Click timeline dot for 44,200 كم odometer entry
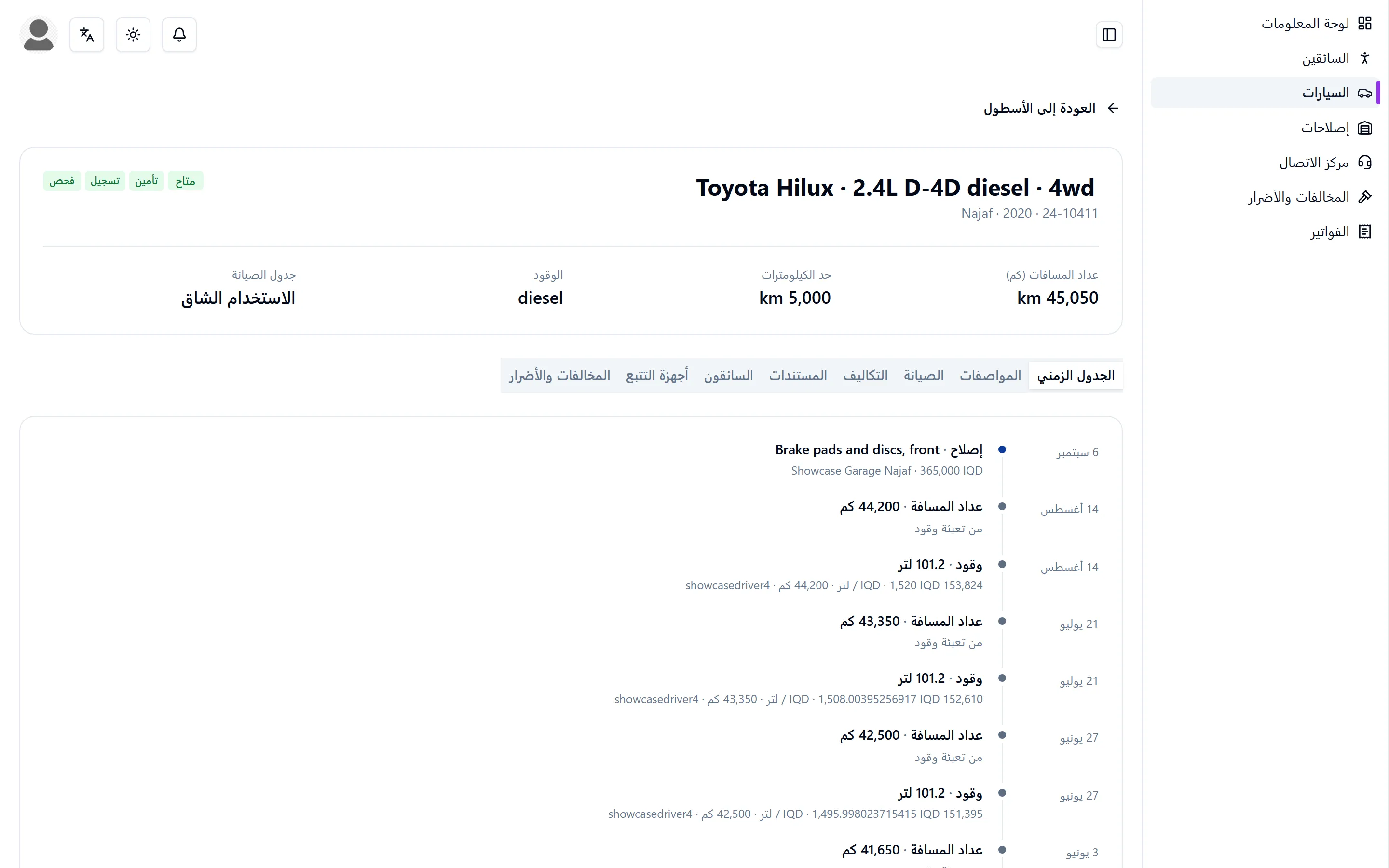 (x=1002, y=506)
